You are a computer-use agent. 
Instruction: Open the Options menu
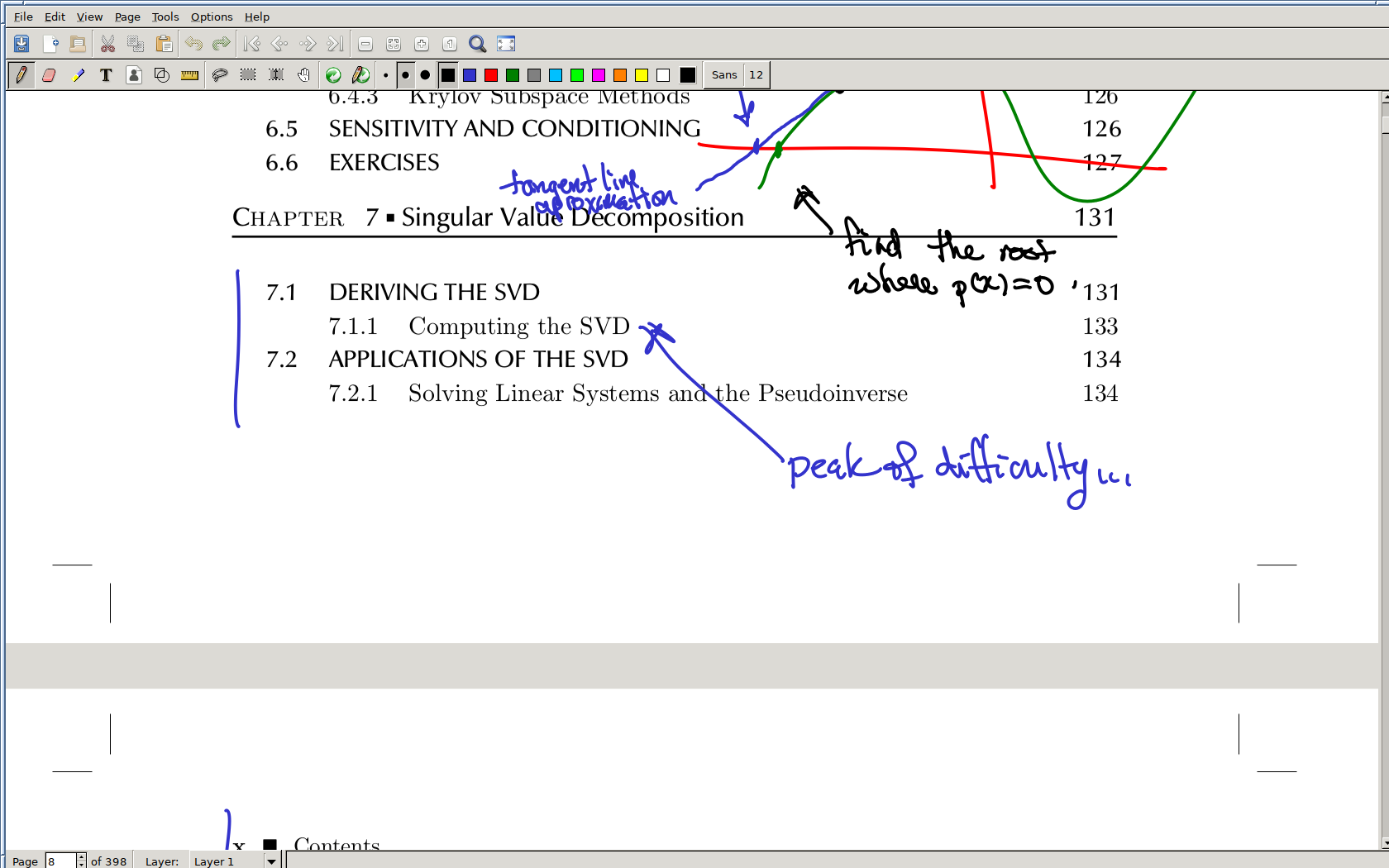click(212, 17)
